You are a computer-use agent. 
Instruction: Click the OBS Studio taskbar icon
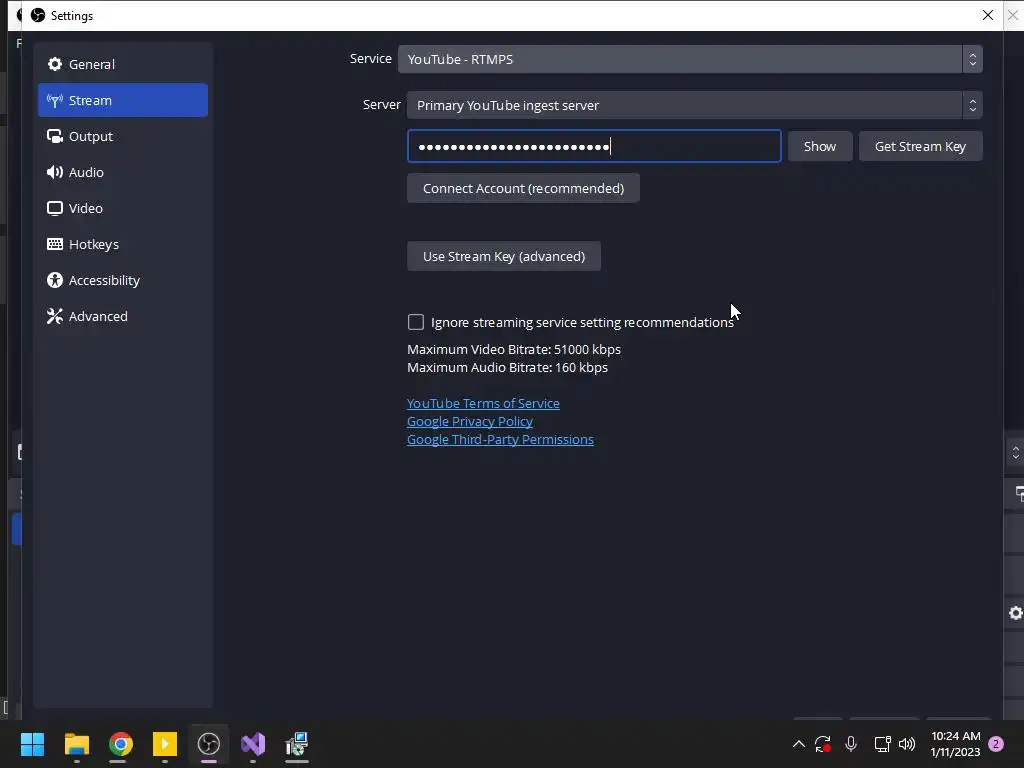209,744
